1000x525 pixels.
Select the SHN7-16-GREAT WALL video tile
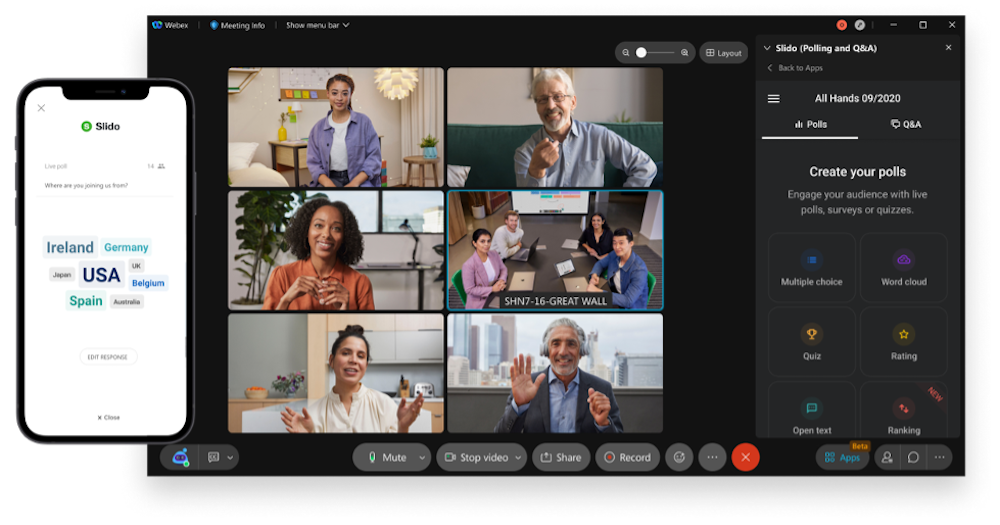[x=555, y=250]
